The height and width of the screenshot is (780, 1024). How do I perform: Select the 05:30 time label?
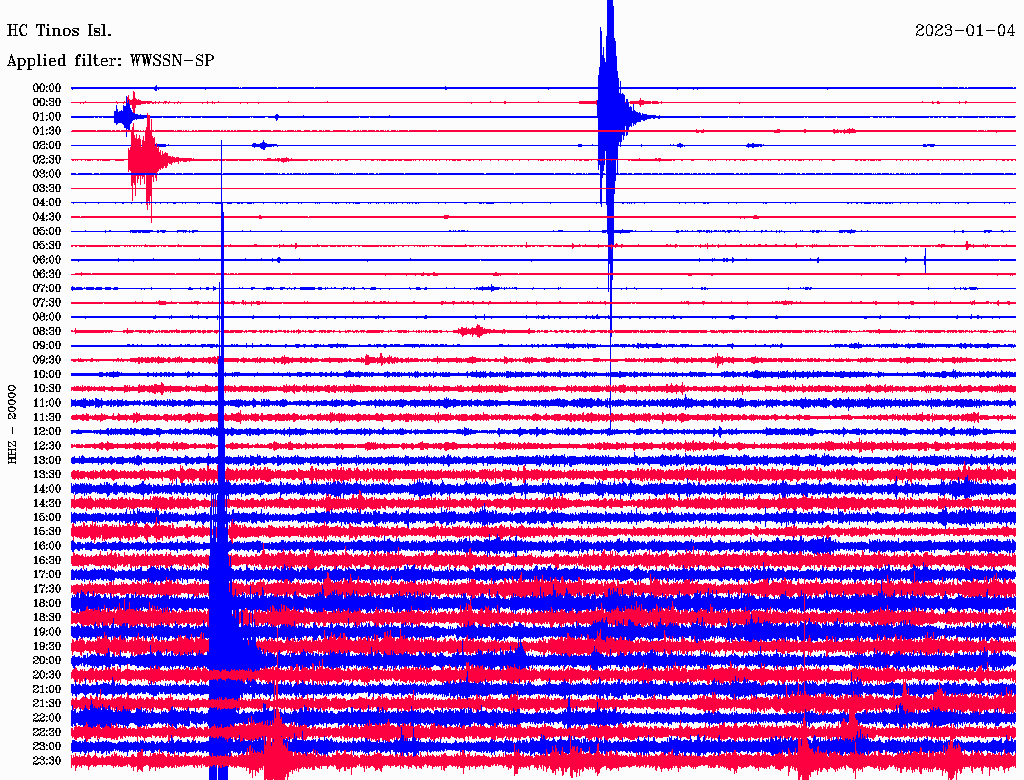pos(47,246)
